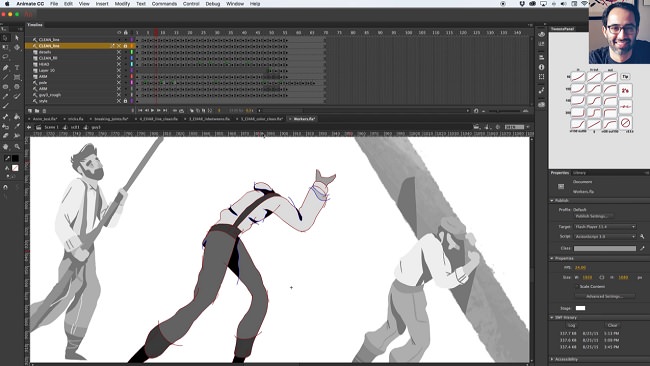
Task: Show the hidden HEAD layer
Action: click(x=119, y=64)
